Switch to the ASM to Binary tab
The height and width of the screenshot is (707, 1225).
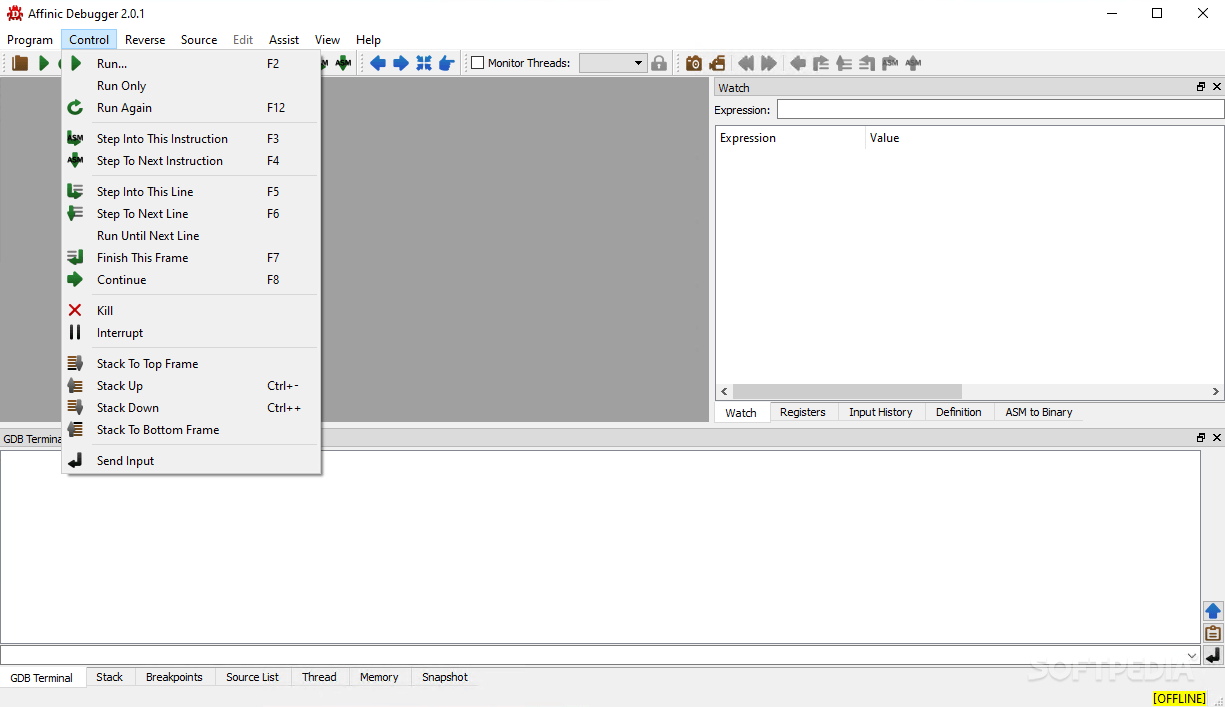click(1039, 412)
